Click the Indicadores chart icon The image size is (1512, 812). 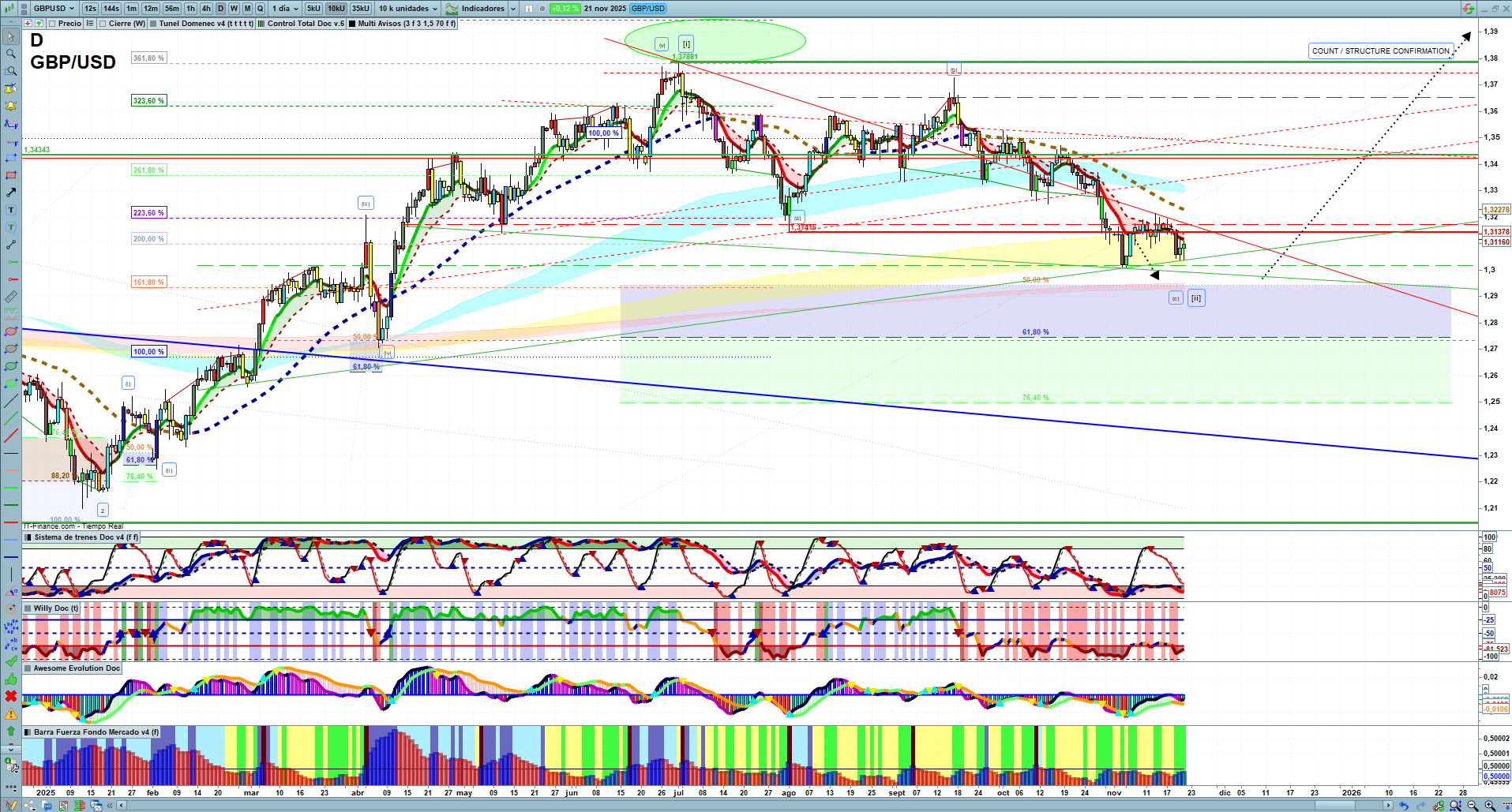[452, 9]
